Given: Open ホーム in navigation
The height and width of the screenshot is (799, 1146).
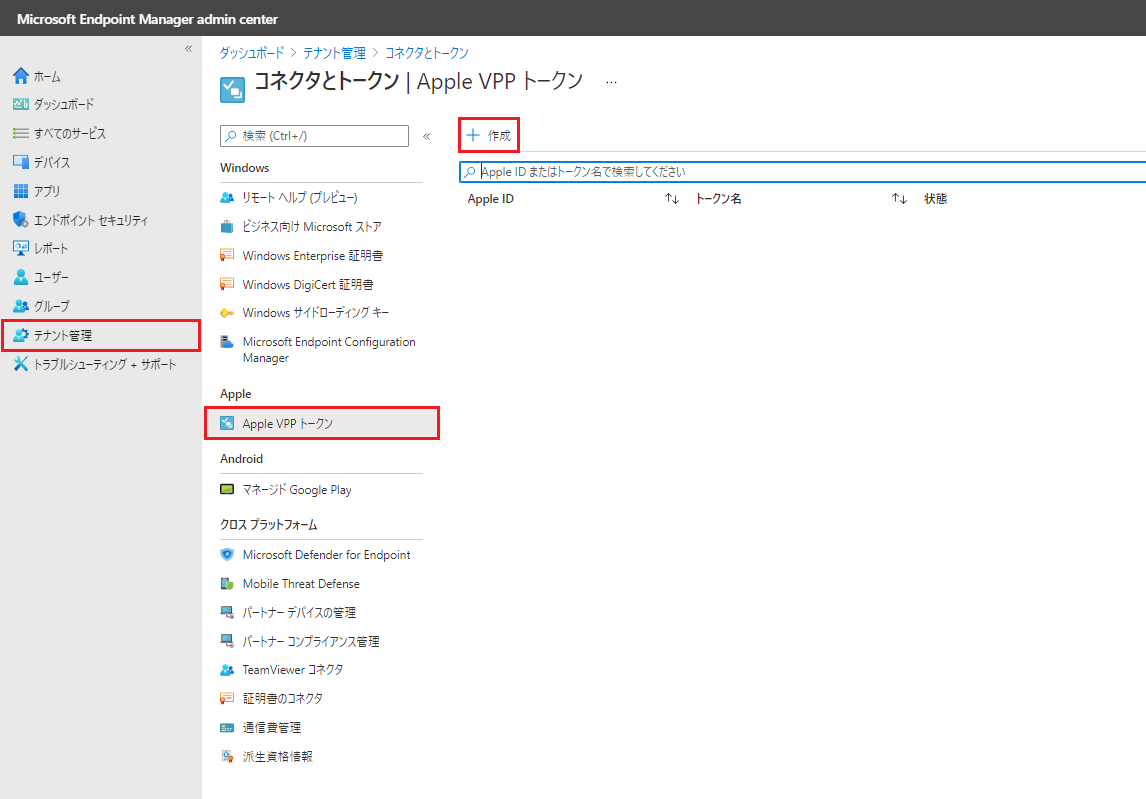Looking at the screenshot, I should click(47, 76).
